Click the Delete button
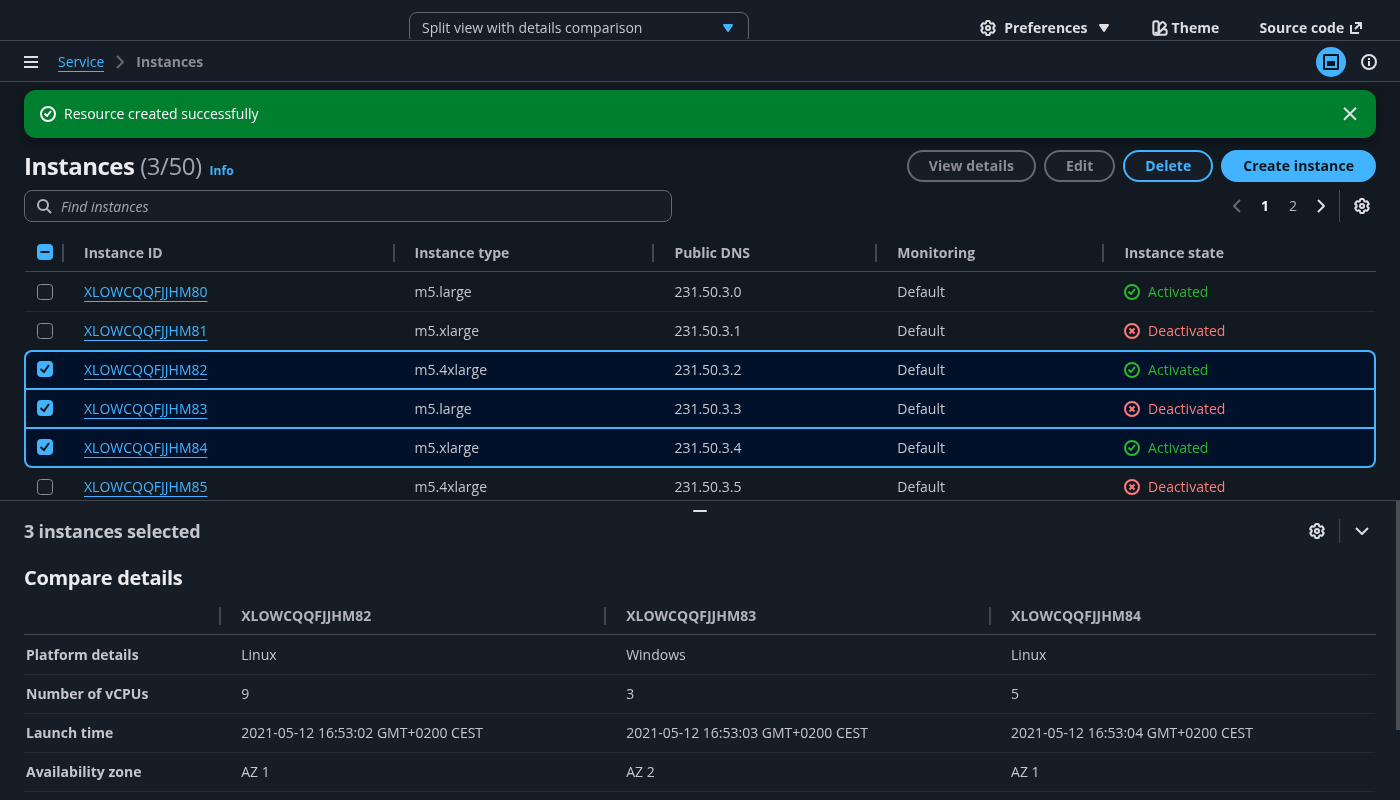Screen dimensions: 1400x800 click(x=1167, y=166)
